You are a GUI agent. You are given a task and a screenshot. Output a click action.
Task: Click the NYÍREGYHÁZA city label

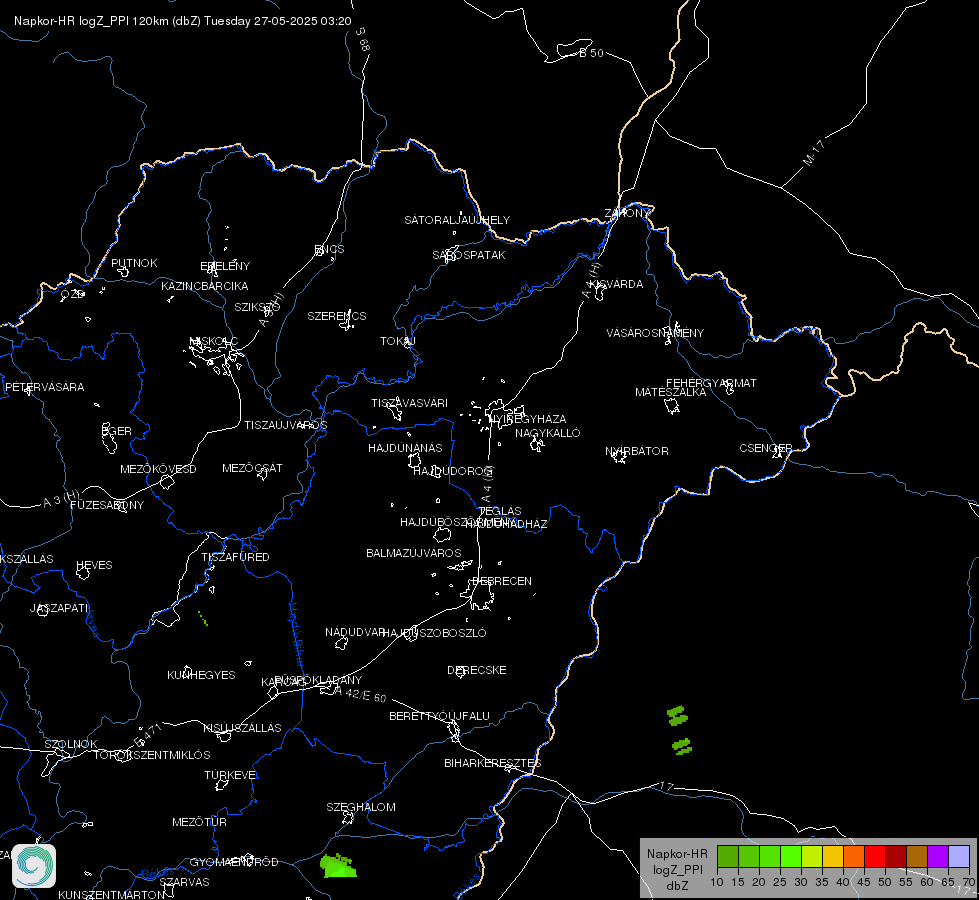click(528, 418)
